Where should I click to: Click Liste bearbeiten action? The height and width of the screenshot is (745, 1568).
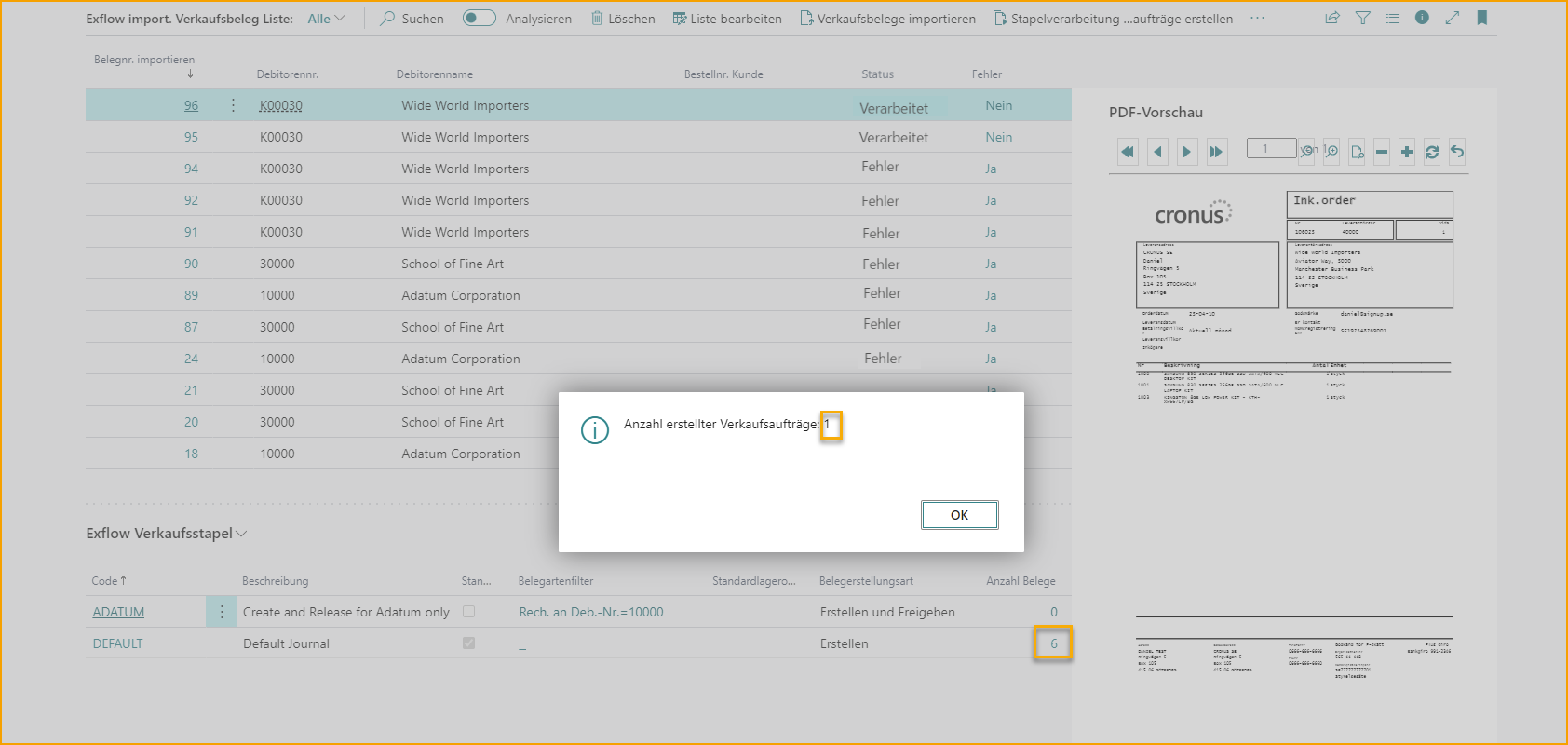point(727,19)
